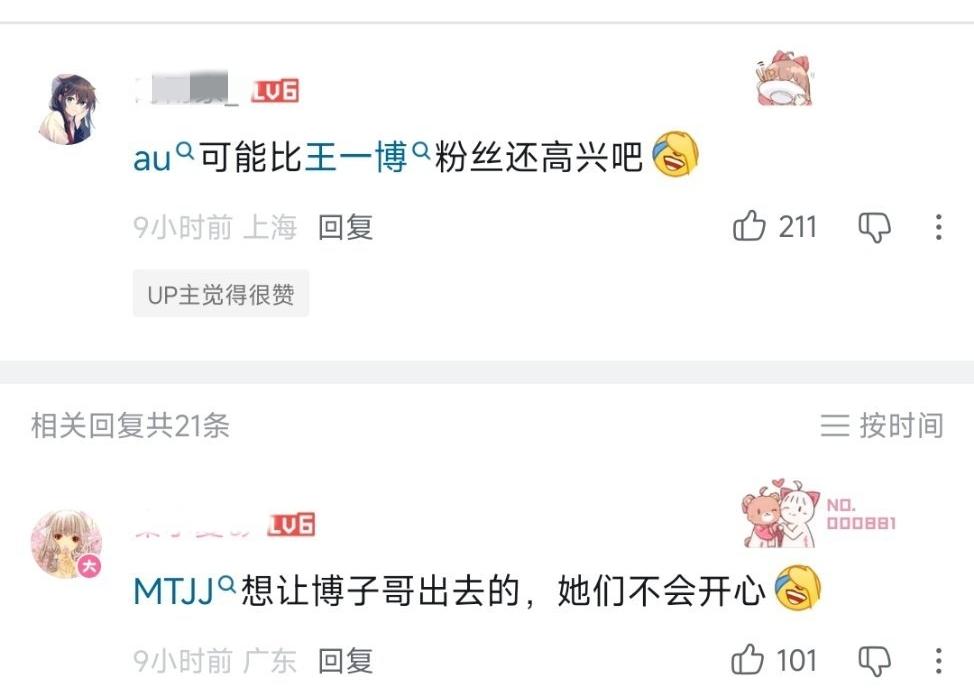Screen dimensions: 974x699
Task: Search the keyword au via magnifier icon
Action: 184,150
